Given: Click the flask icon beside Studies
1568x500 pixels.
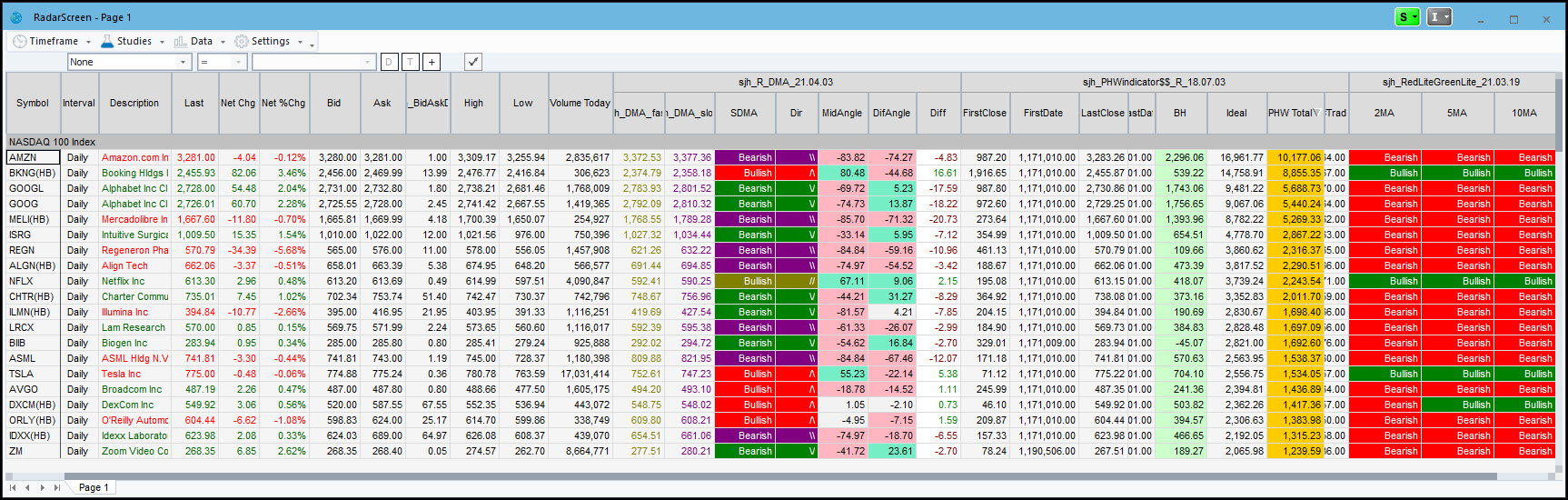Looking at the screenshot, I should [107, 41].
